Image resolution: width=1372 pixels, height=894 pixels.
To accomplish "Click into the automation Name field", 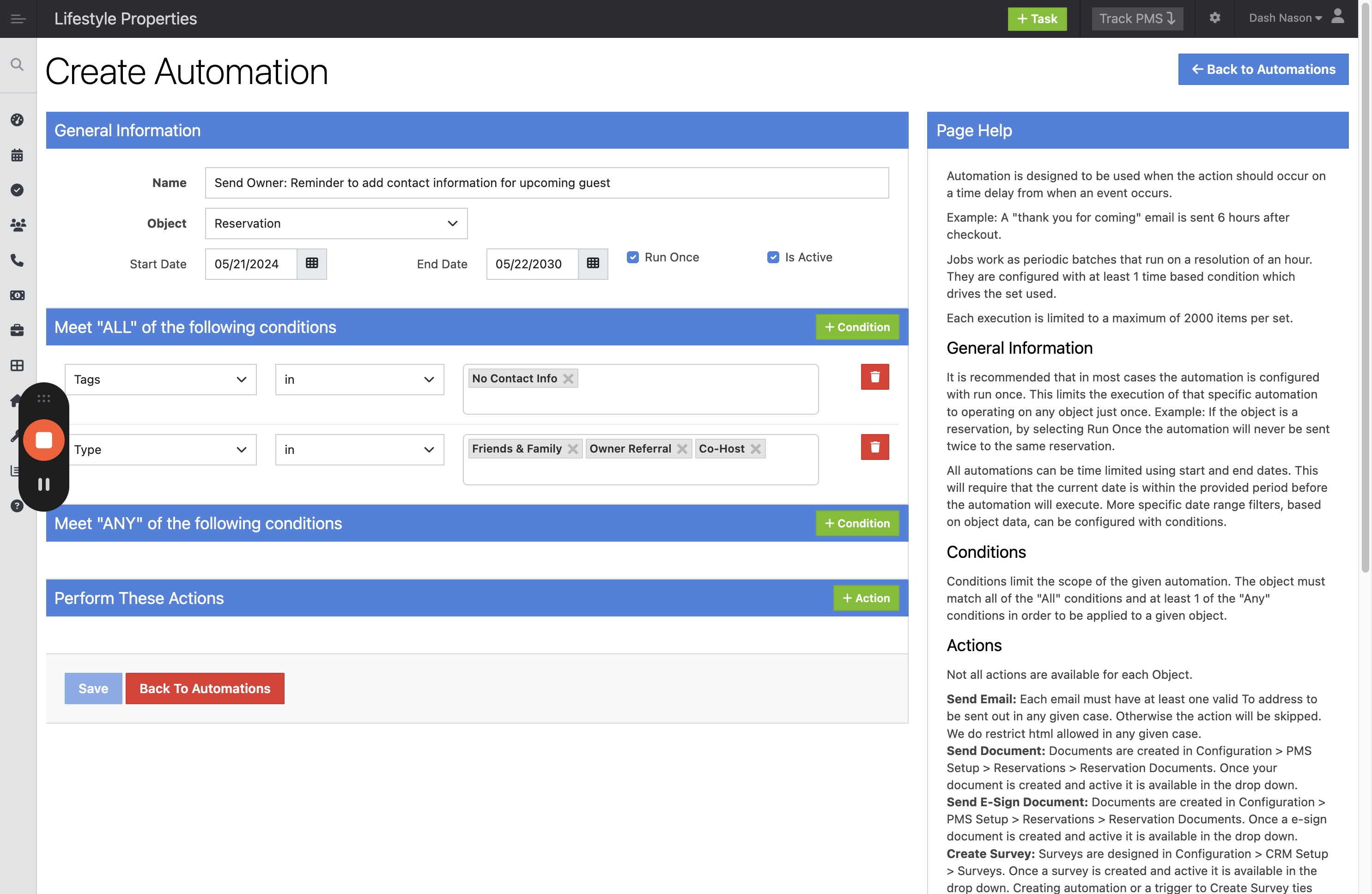I will tap(546, 183).
